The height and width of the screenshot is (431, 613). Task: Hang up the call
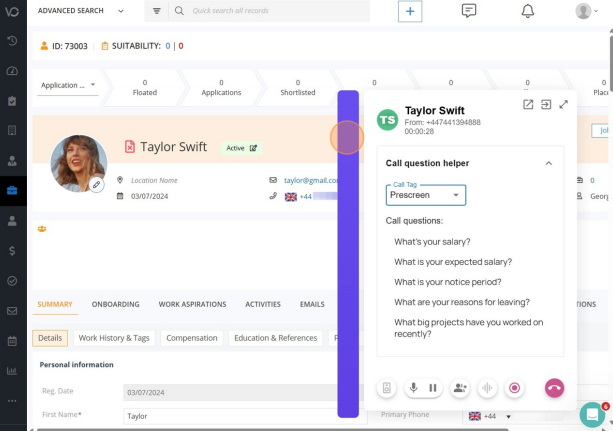pos(554,388)
